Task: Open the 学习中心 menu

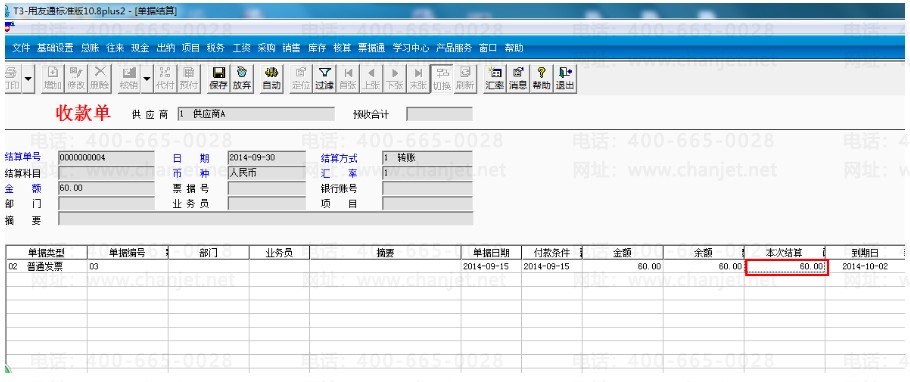Action: tap(411, 48)
